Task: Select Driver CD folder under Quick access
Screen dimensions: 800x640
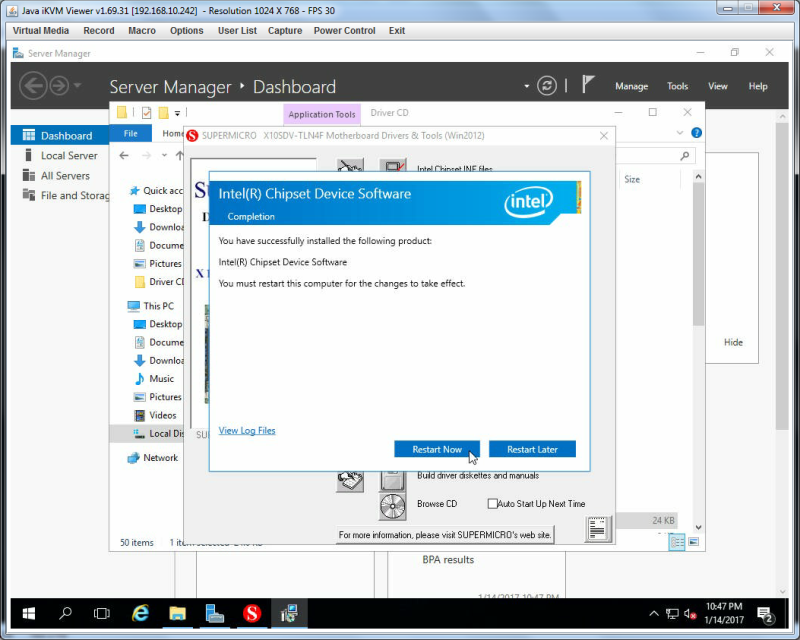Action: [x=158, y=282]
